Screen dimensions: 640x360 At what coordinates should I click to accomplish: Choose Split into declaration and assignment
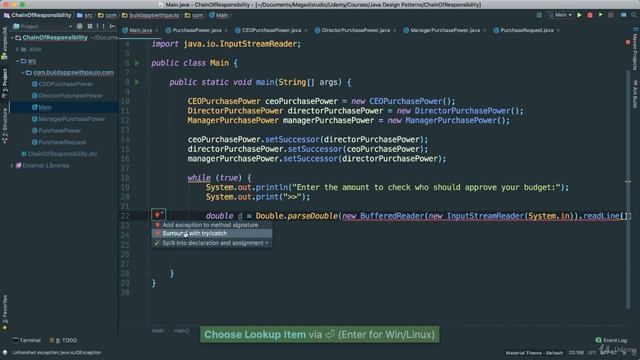(211, 243)
